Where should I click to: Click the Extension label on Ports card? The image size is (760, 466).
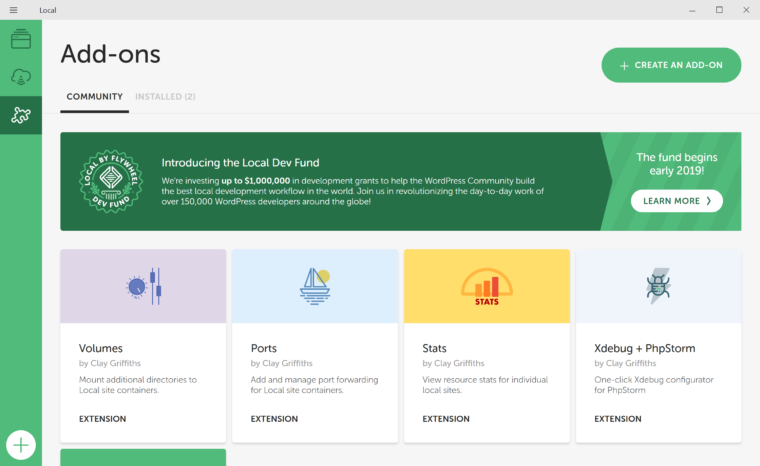click(274, 419)
